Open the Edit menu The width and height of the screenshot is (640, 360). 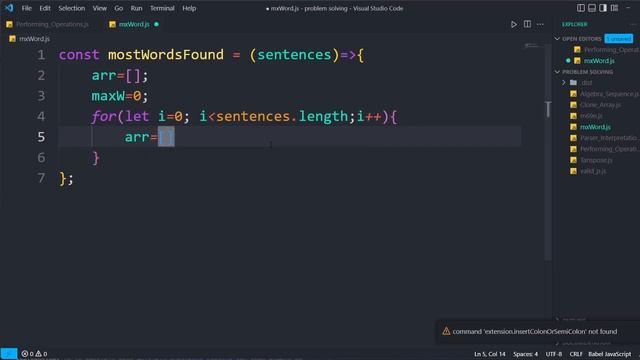point(45,8)
